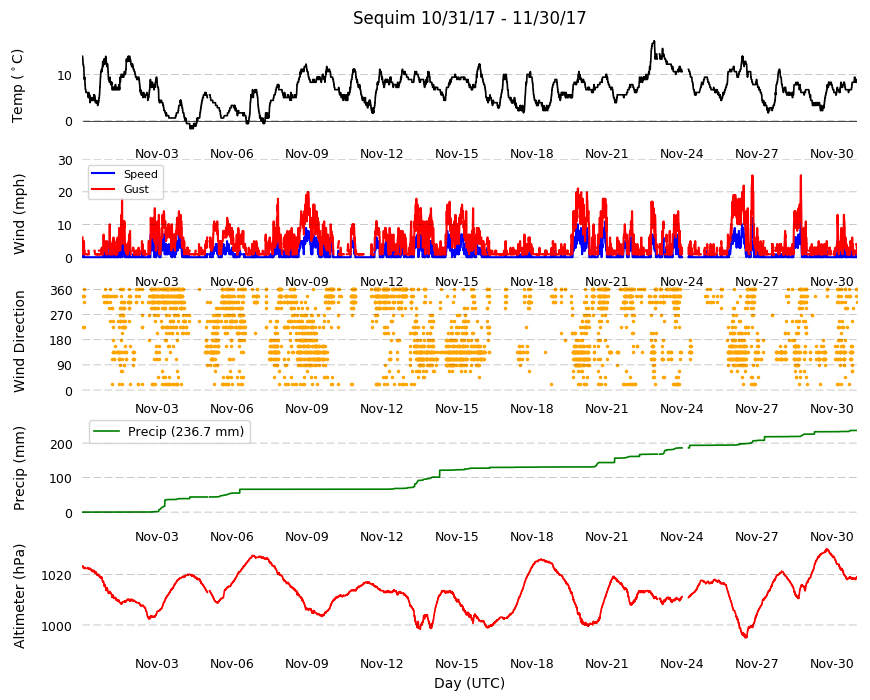Image resolution: width=870 pixels, height=700 pixels.
Task: Click Nov-21 tick under the wind direction plot
Action: coord(606,408)
